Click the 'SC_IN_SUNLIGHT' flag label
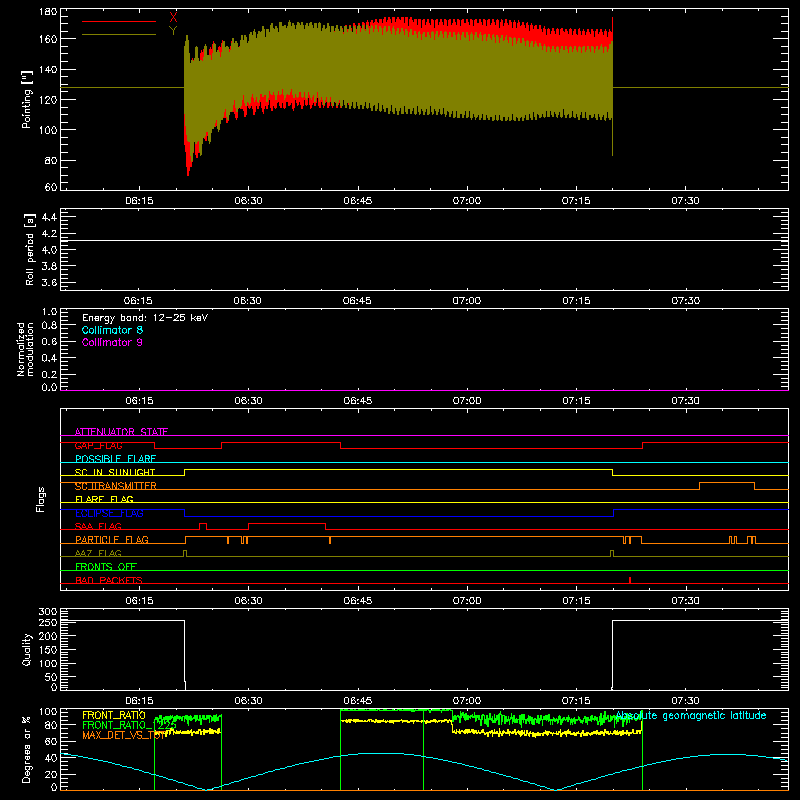The width and height of the screenshot is (800, 800). pyautogui.click(x=115, y=472)
